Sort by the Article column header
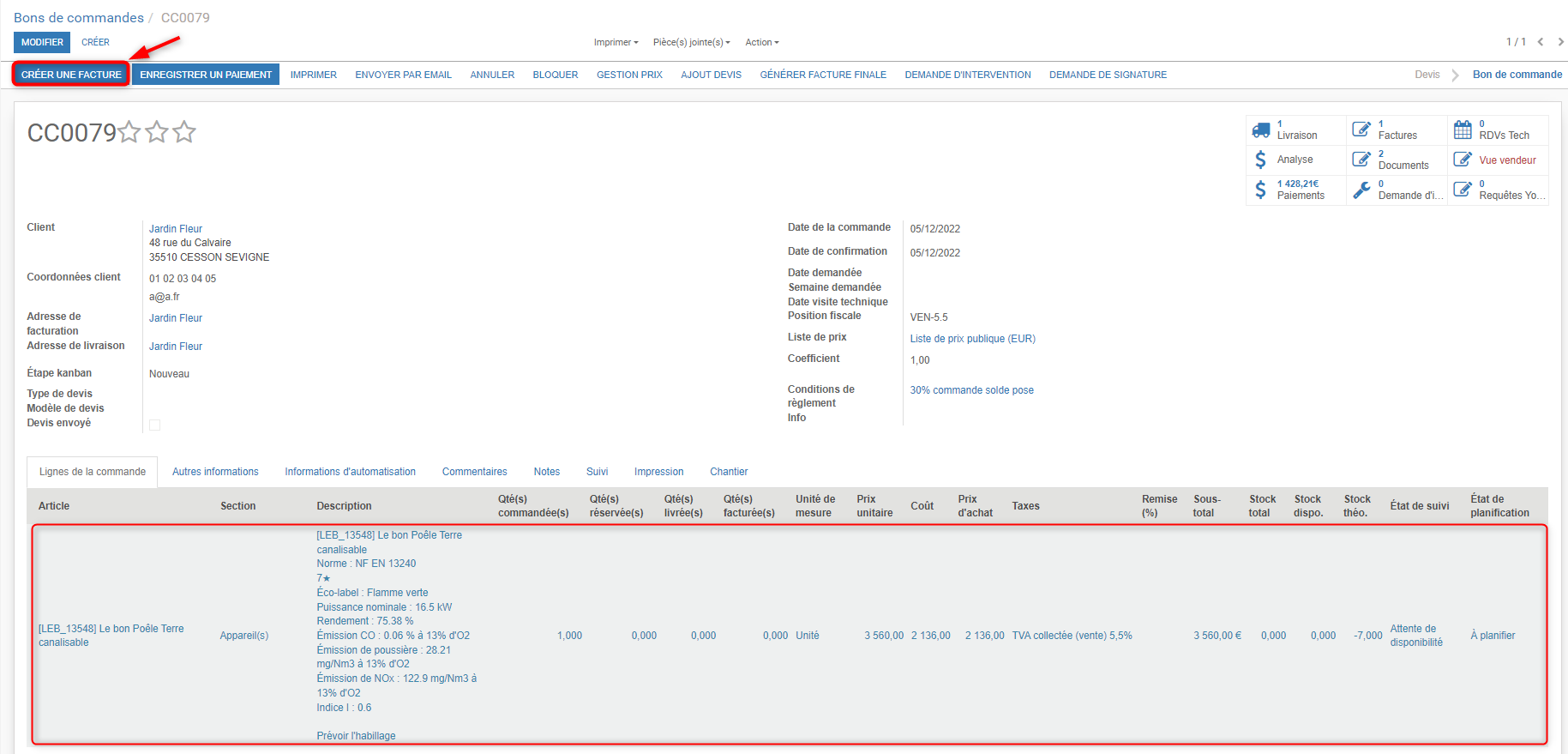1568x754 pixels. pyautogui.click(x=54, y=506)
